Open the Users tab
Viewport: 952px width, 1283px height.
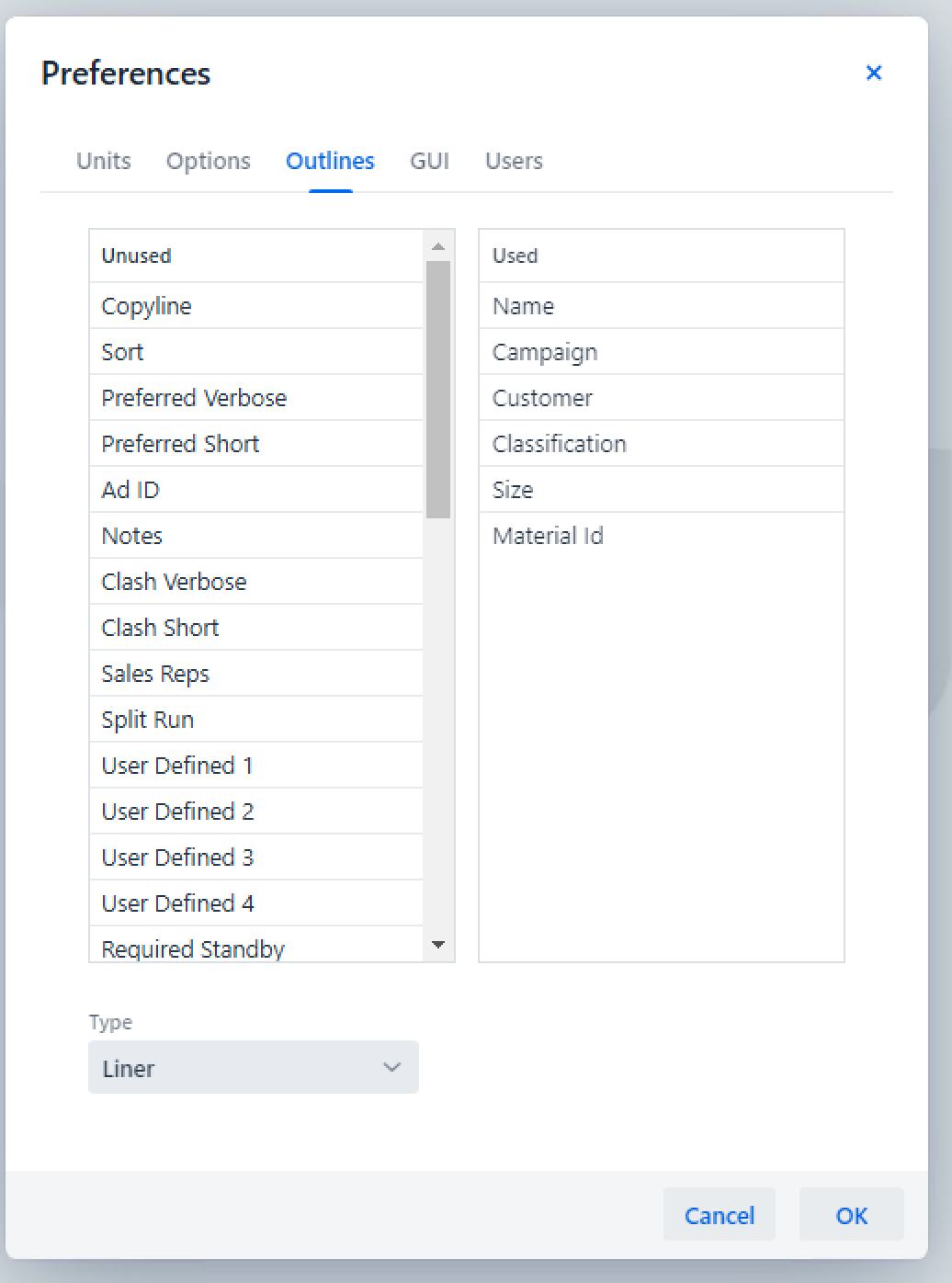514,161
